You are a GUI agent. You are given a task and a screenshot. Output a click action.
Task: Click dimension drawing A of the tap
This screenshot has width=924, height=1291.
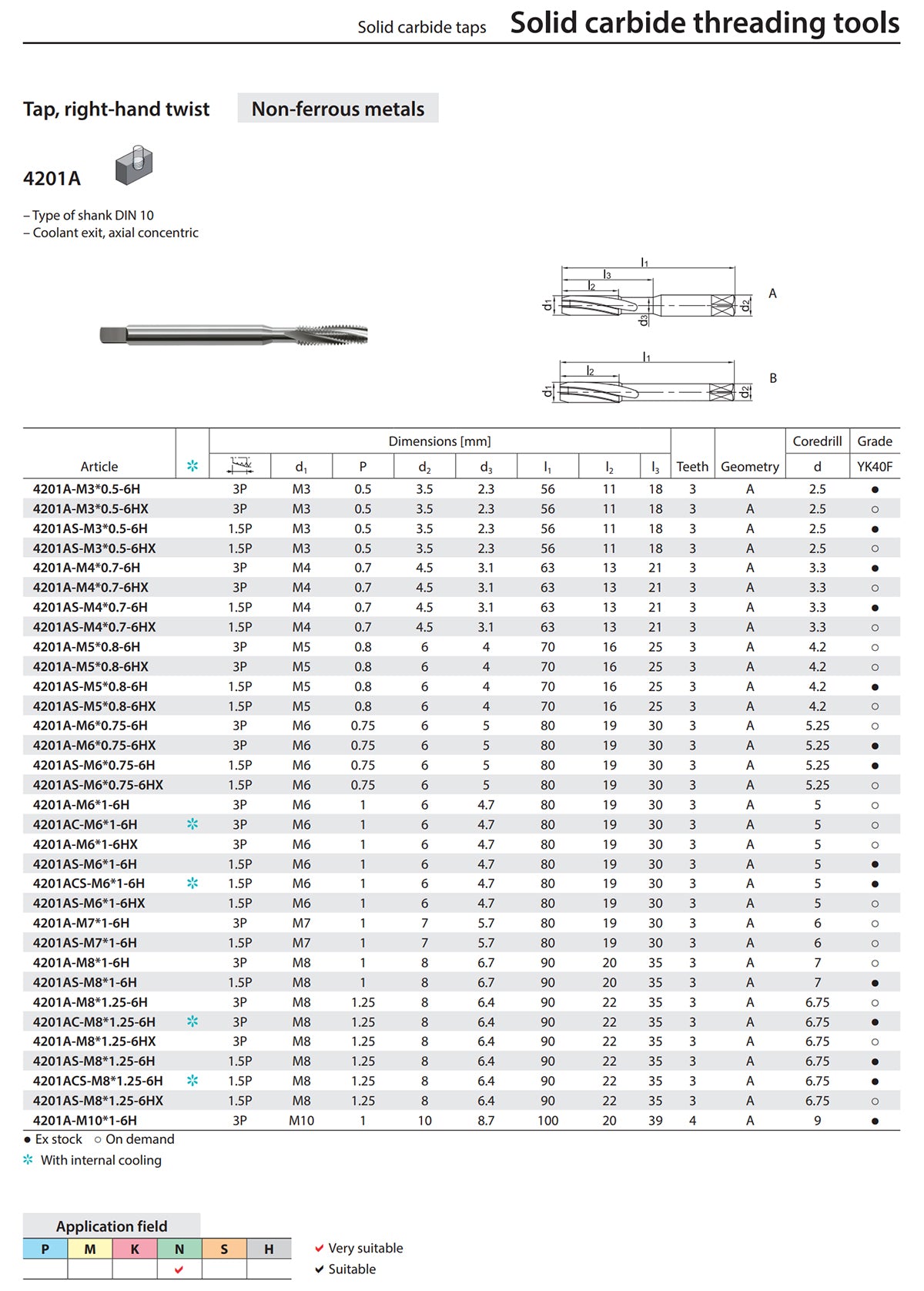[x=649, y=294]
